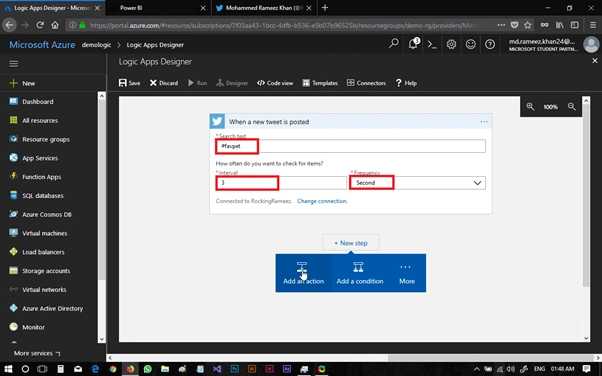The width and height of the screenshot is (602, 376).
Task: Discard changes in the designer
Action: pos(164,83)
